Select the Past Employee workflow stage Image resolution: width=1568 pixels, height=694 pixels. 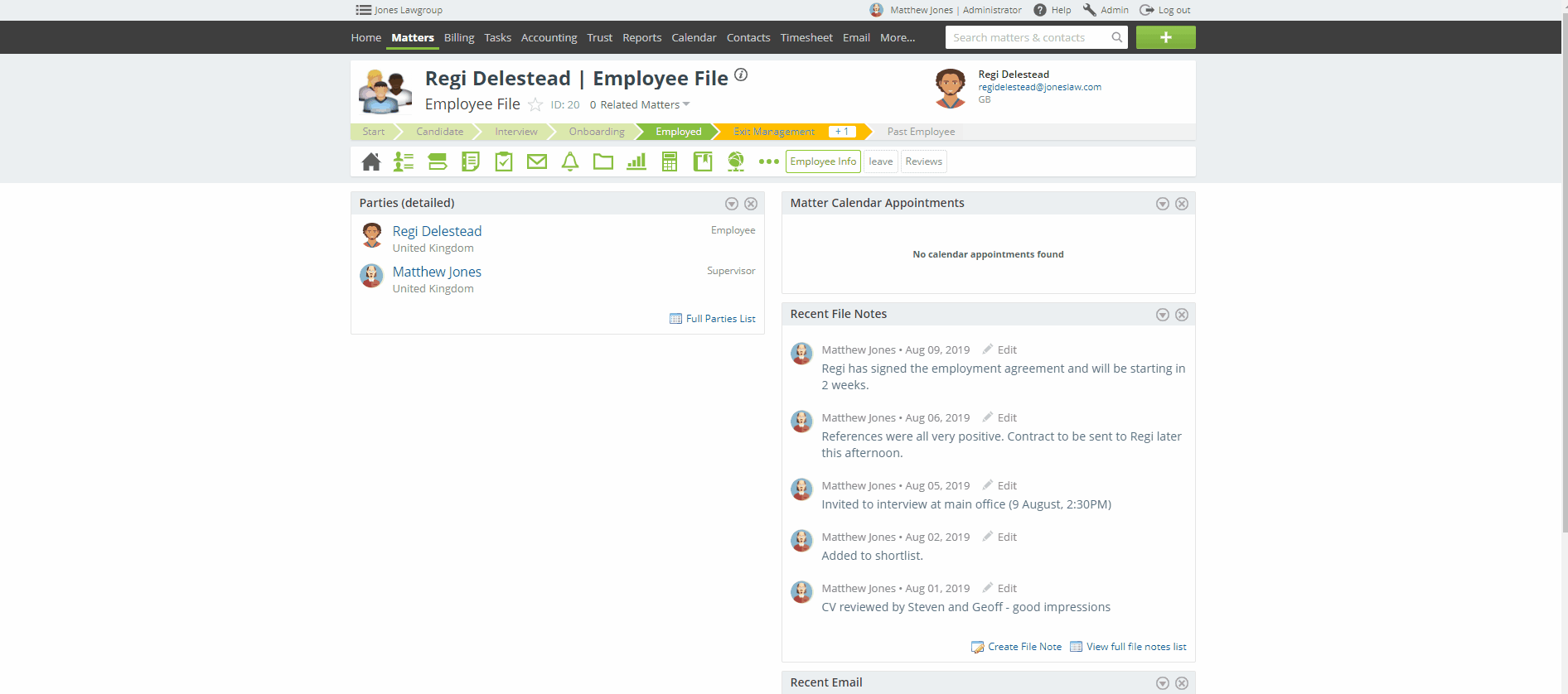pyautogui.click(x=921, y=132)
